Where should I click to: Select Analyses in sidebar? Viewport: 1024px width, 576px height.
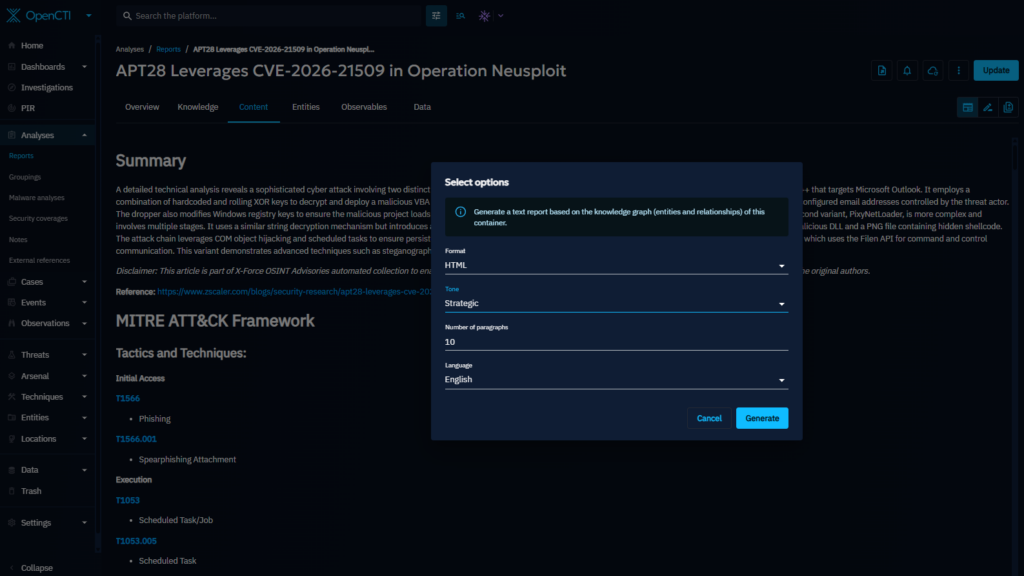click(37, 135)
